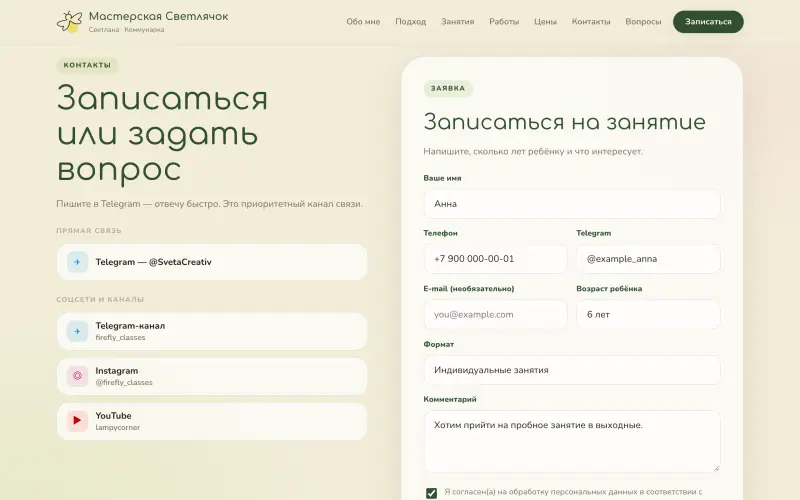Open the Обо мне menu item
Viewport: 800px width, 500px height.
(x=363, y=21)
